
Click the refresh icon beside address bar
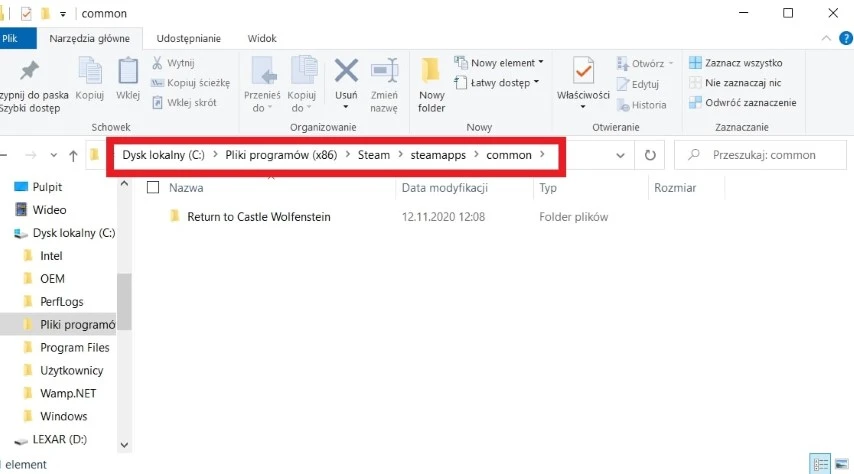pyautogui.click(x=651, y=155)
